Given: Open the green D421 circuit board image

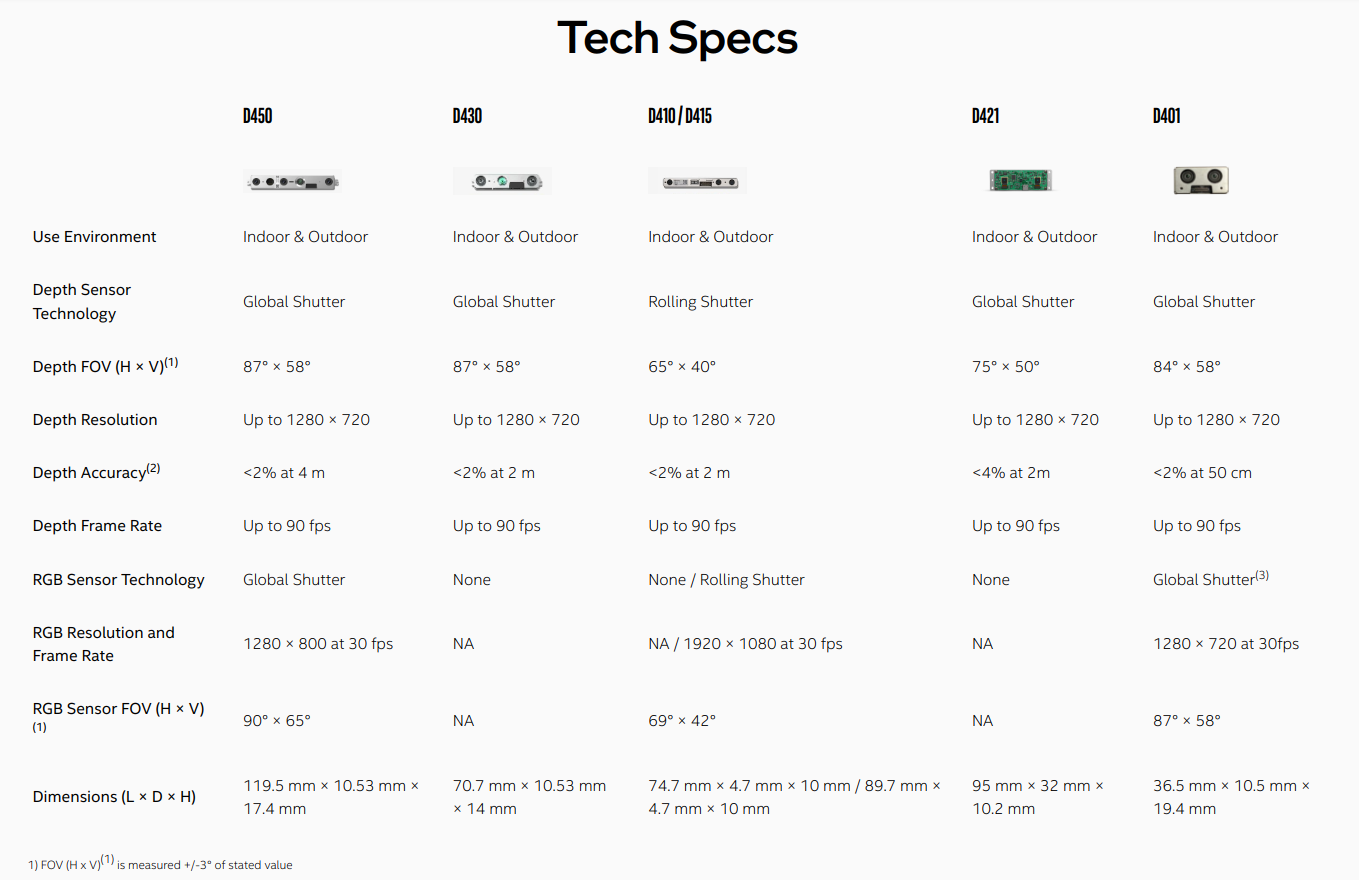Looking at the screenshot, I should tap(1021, 180).
